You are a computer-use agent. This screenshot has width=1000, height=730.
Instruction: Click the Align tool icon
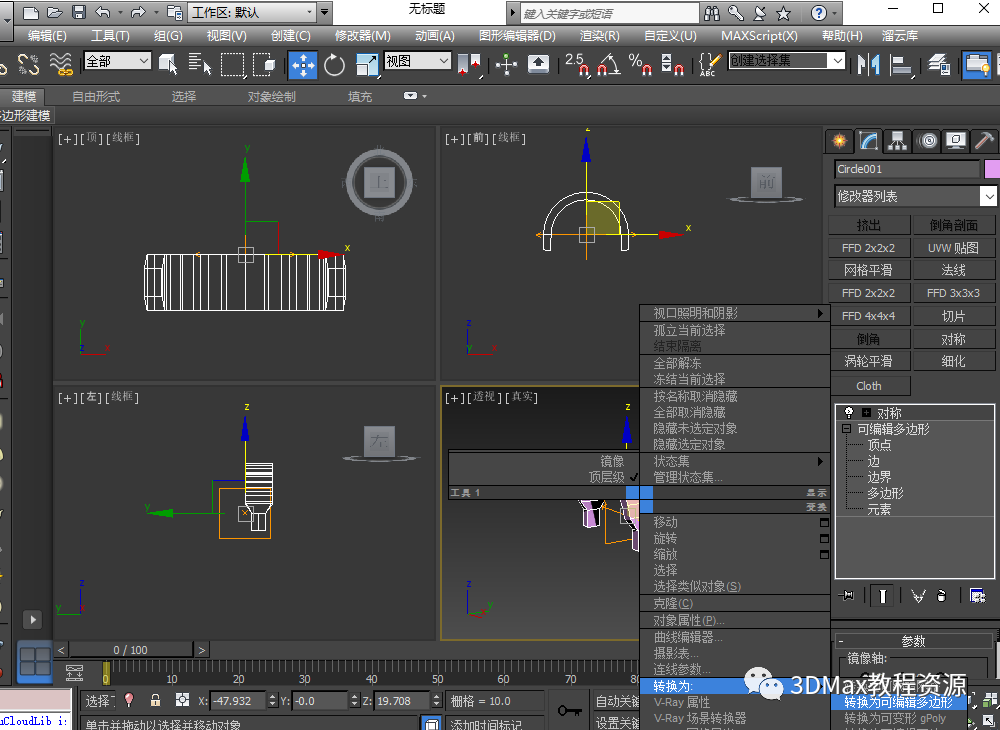point(901,65)
